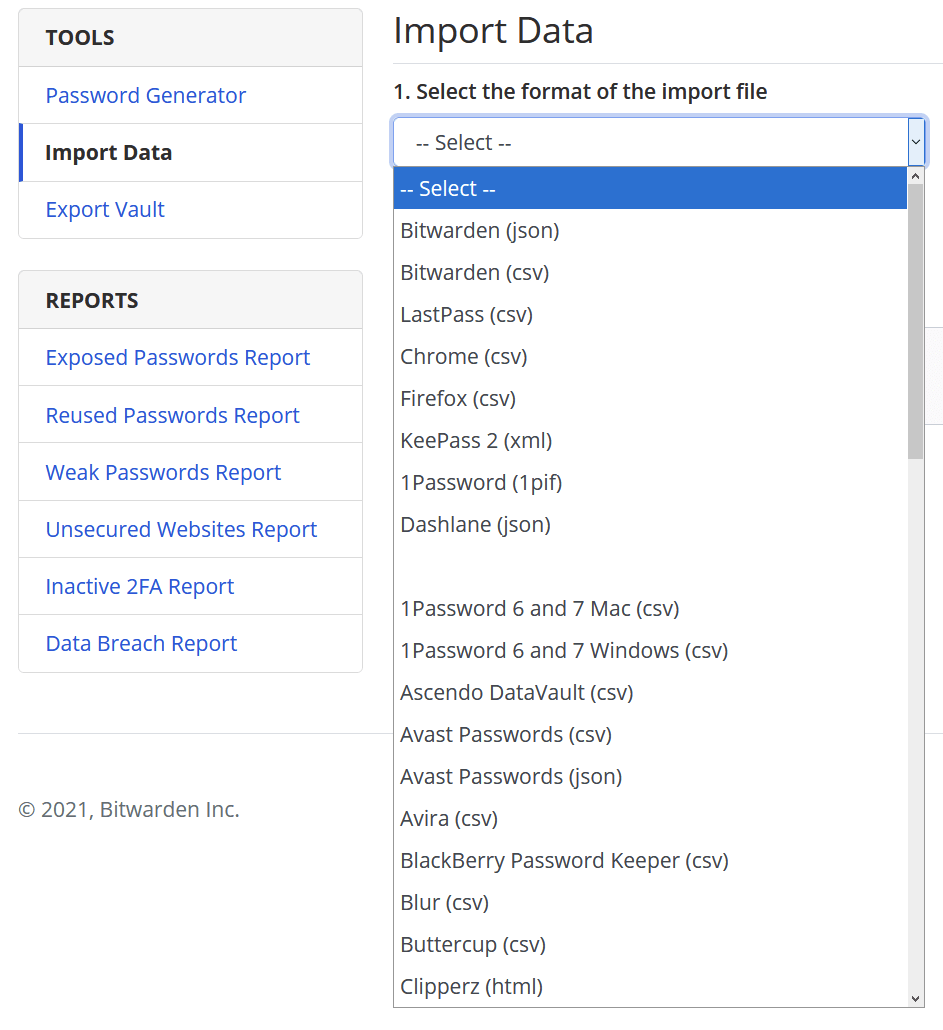The height and width of the screenshot is (1030, 943).
Task: Choose the highlighted -- Select -- option
Action: [650, 189]
